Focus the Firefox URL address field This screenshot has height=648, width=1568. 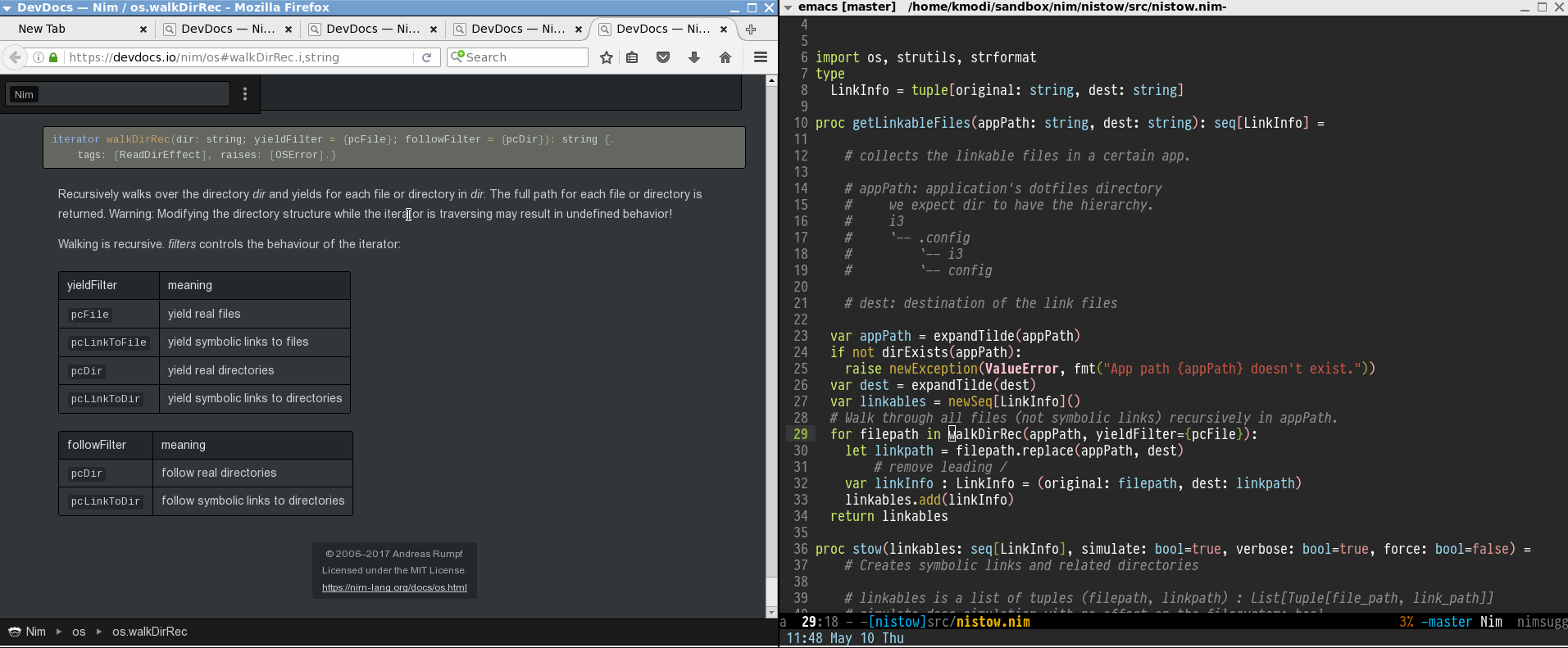point(238,57)
